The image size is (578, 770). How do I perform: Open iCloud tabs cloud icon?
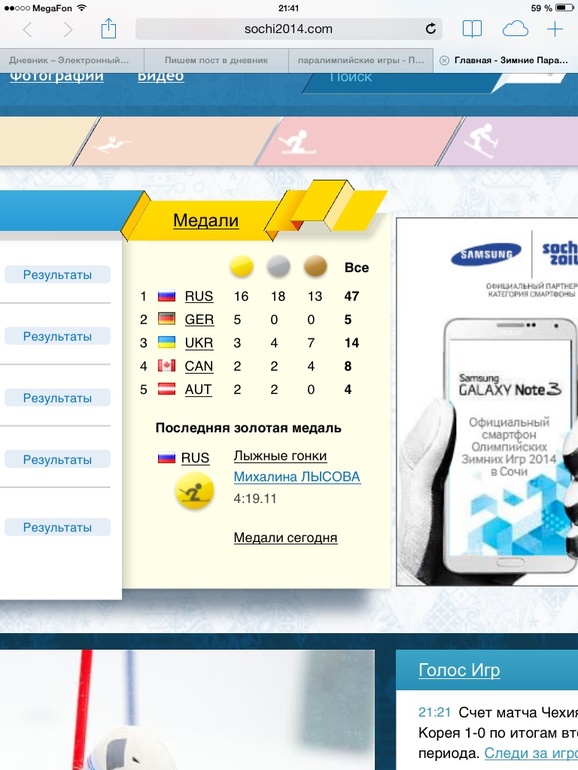pyautogui.click(x=515, y=29)
